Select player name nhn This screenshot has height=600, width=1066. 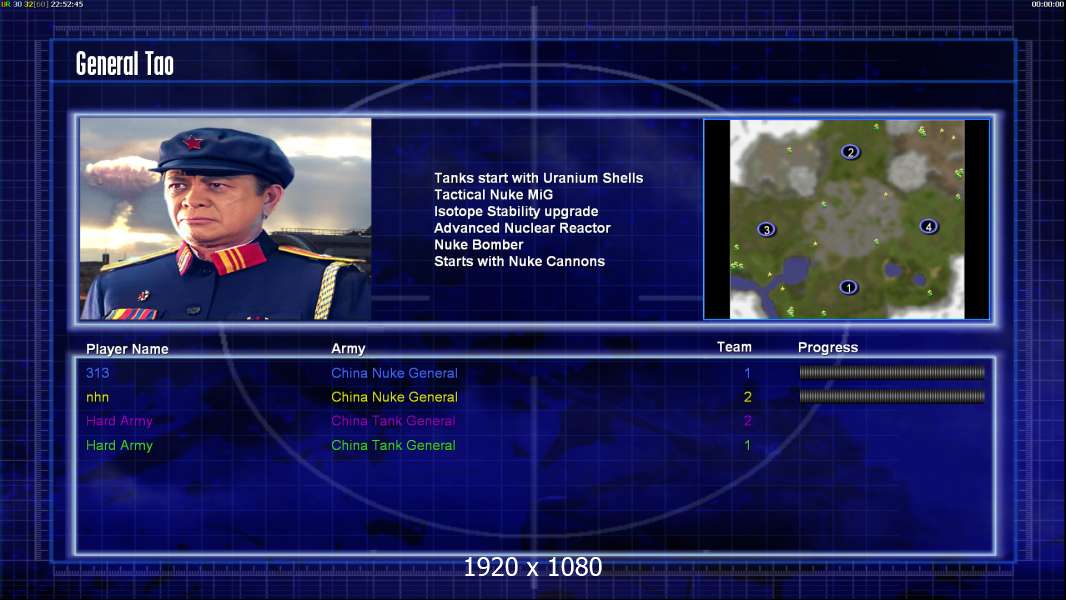[97, 398]
